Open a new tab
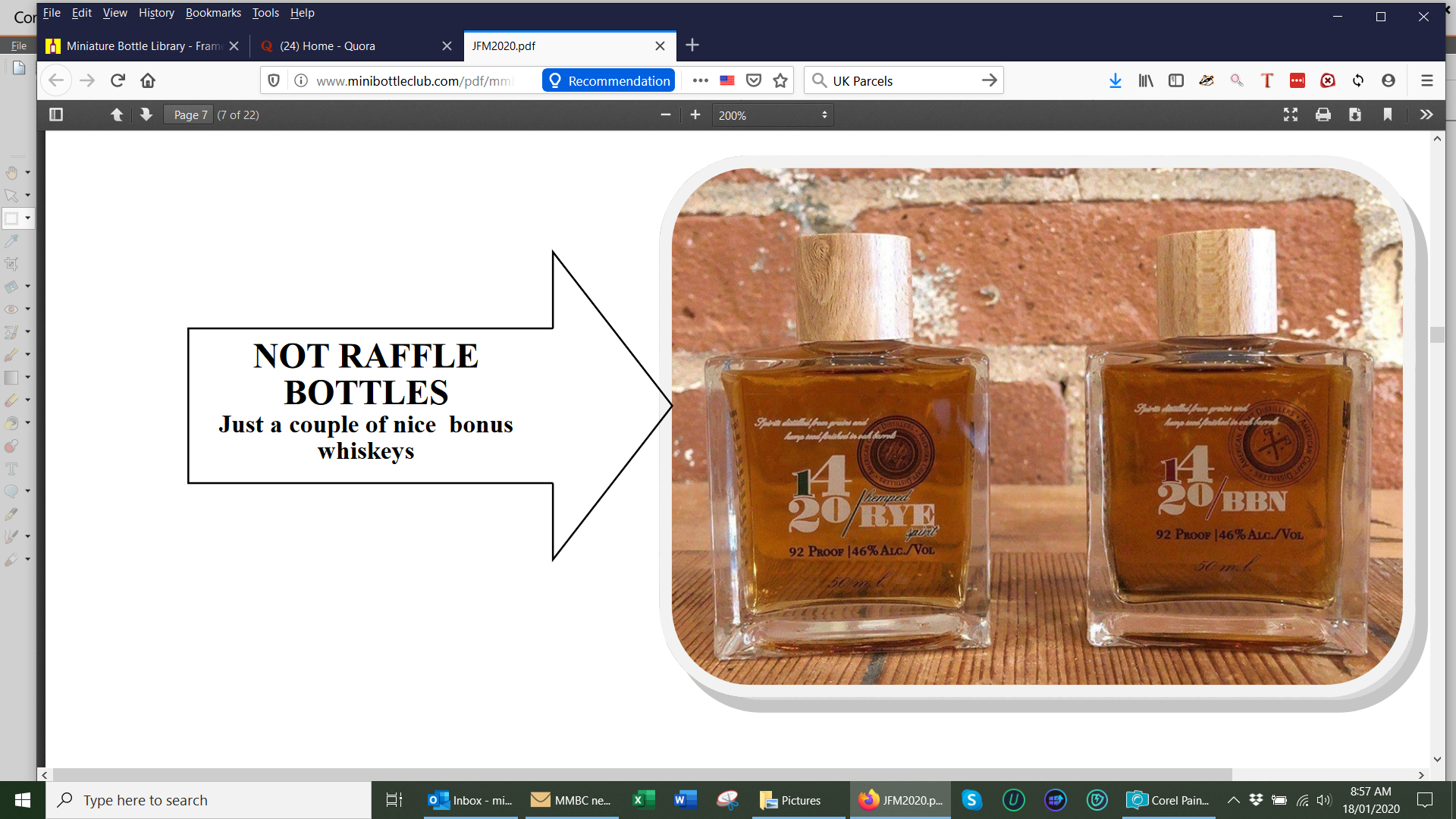 coord(692,45)
